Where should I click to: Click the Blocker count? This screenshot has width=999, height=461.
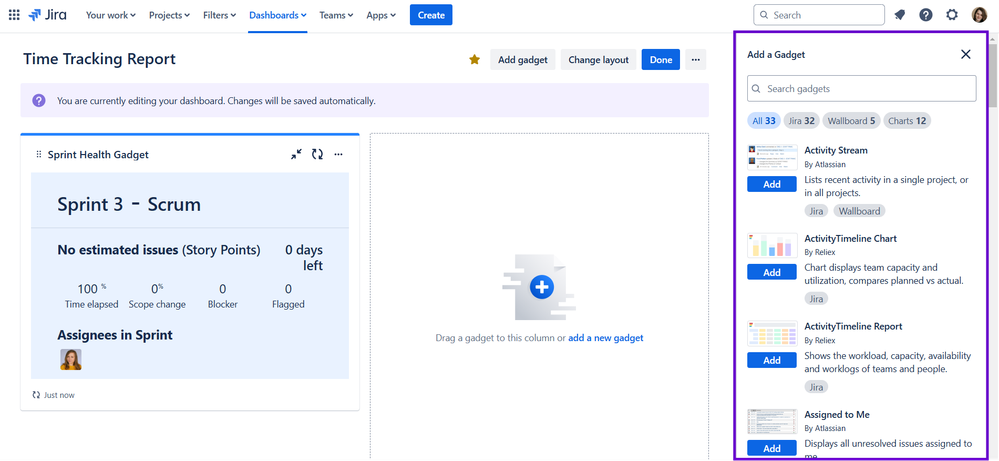222,289
